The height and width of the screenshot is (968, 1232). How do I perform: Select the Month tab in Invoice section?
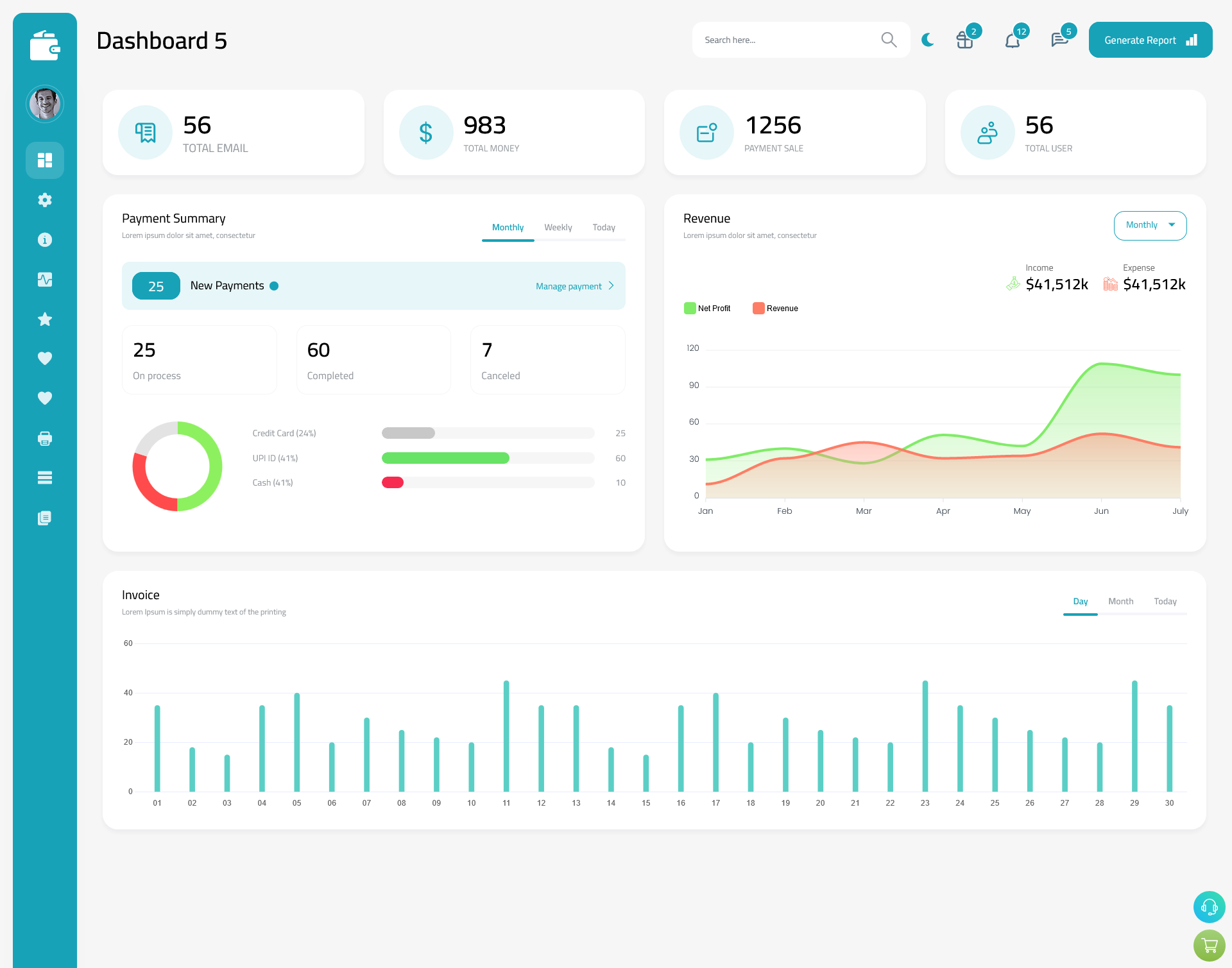(x=1120, y=601)
